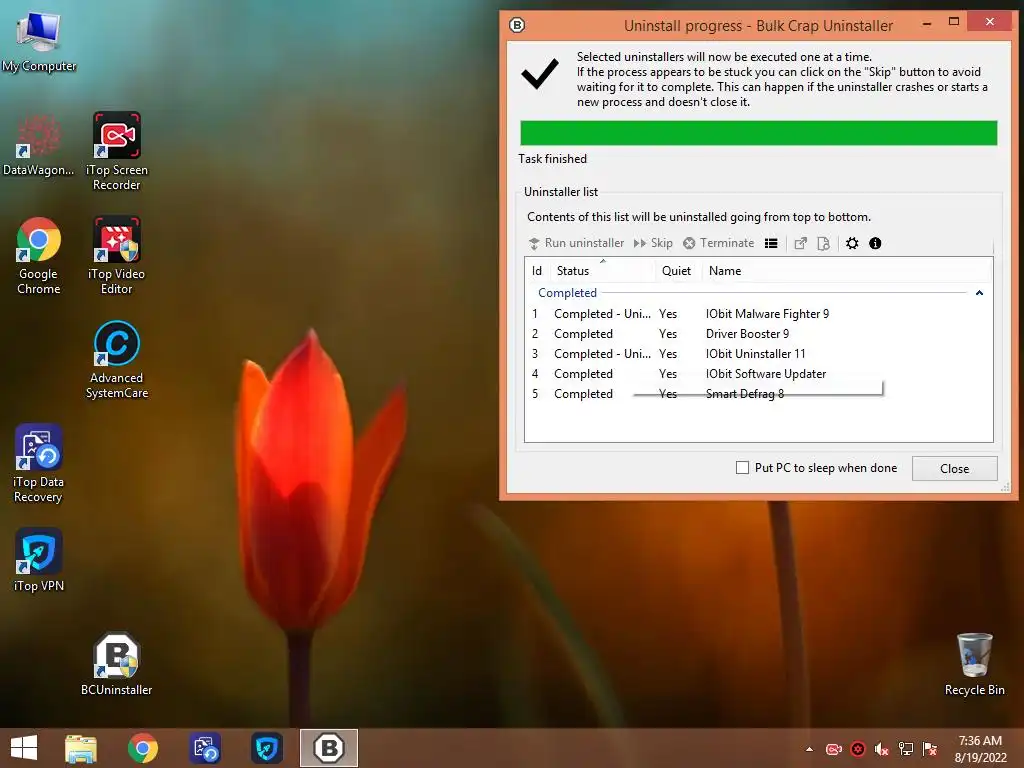This screenshot has width=1024, height=768.
Task: Select Advanced SystemCare desktop icon
Action: coord(116,360)
